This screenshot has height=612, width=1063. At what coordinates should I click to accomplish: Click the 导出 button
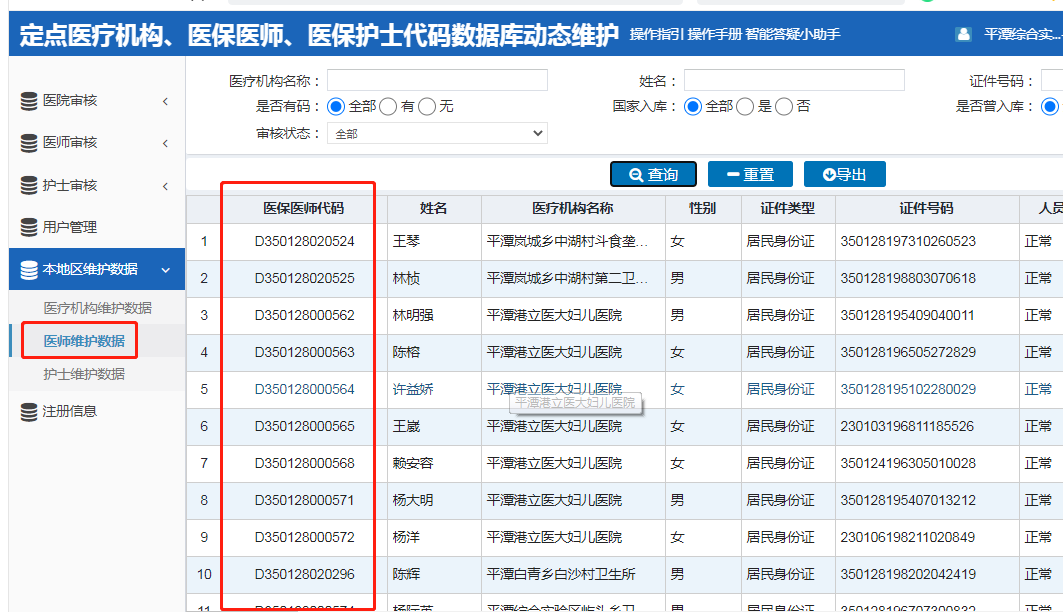tap(844, 174)
